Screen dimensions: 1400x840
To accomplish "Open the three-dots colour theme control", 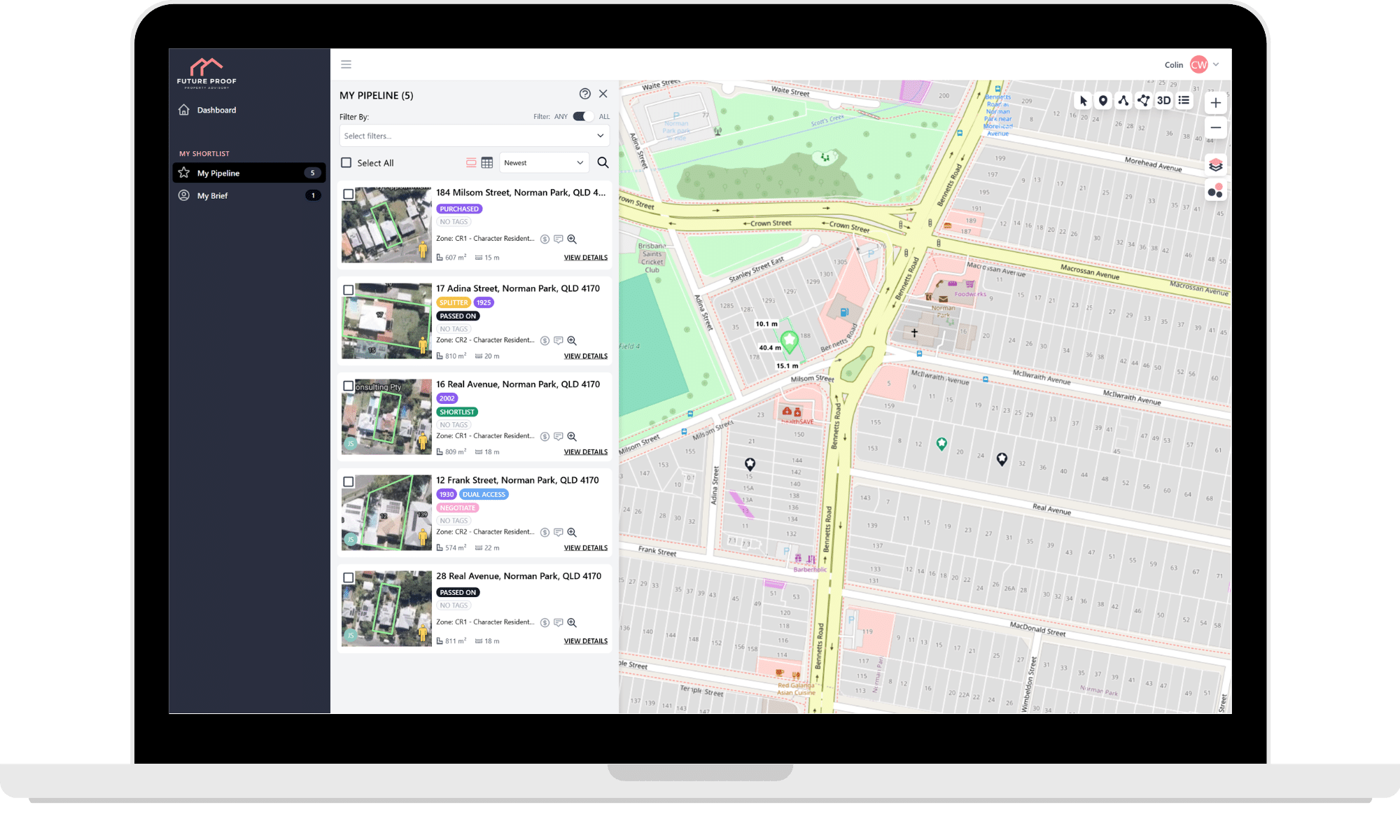I will pos(1216,190).
